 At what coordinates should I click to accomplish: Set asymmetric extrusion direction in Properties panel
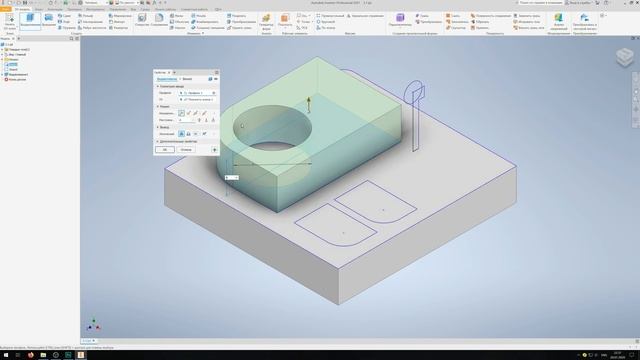click(x=204, y=113)
